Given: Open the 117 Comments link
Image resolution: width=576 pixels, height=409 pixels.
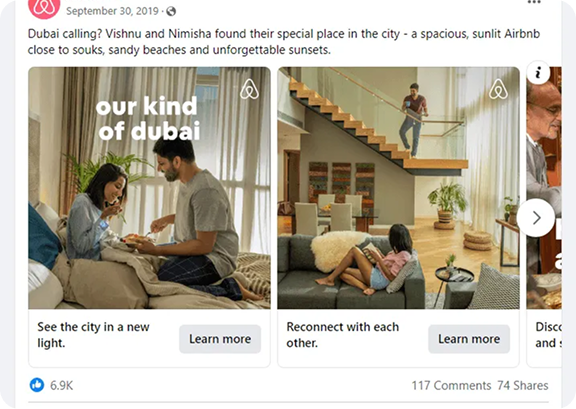Looking at the screenshot, I should click(451, 385).
